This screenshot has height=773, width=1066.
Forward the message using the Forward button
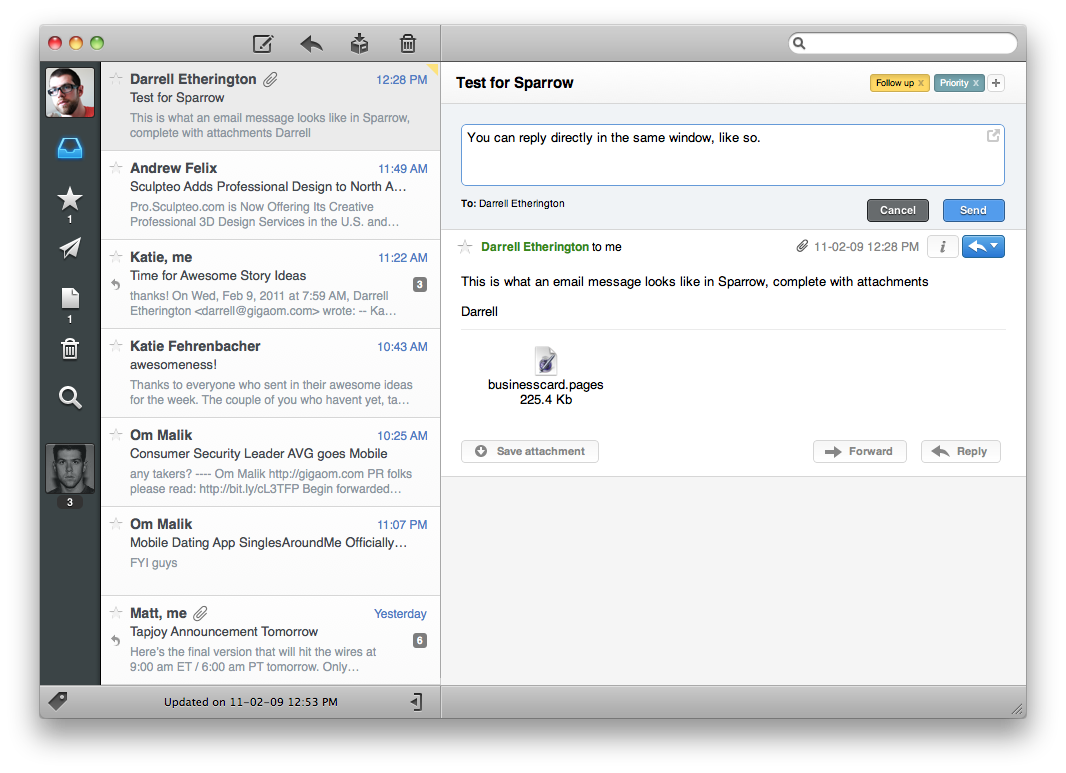coord(859,451)
